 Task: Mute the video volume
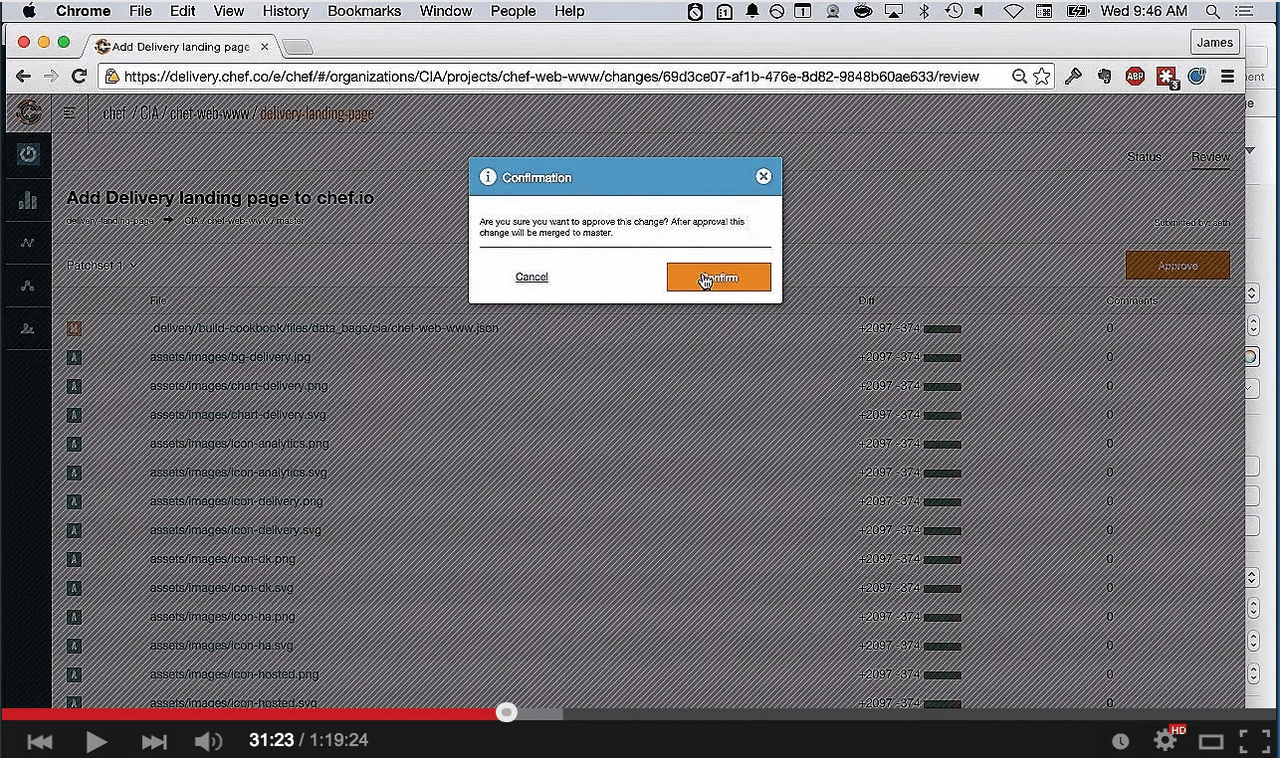208,741
